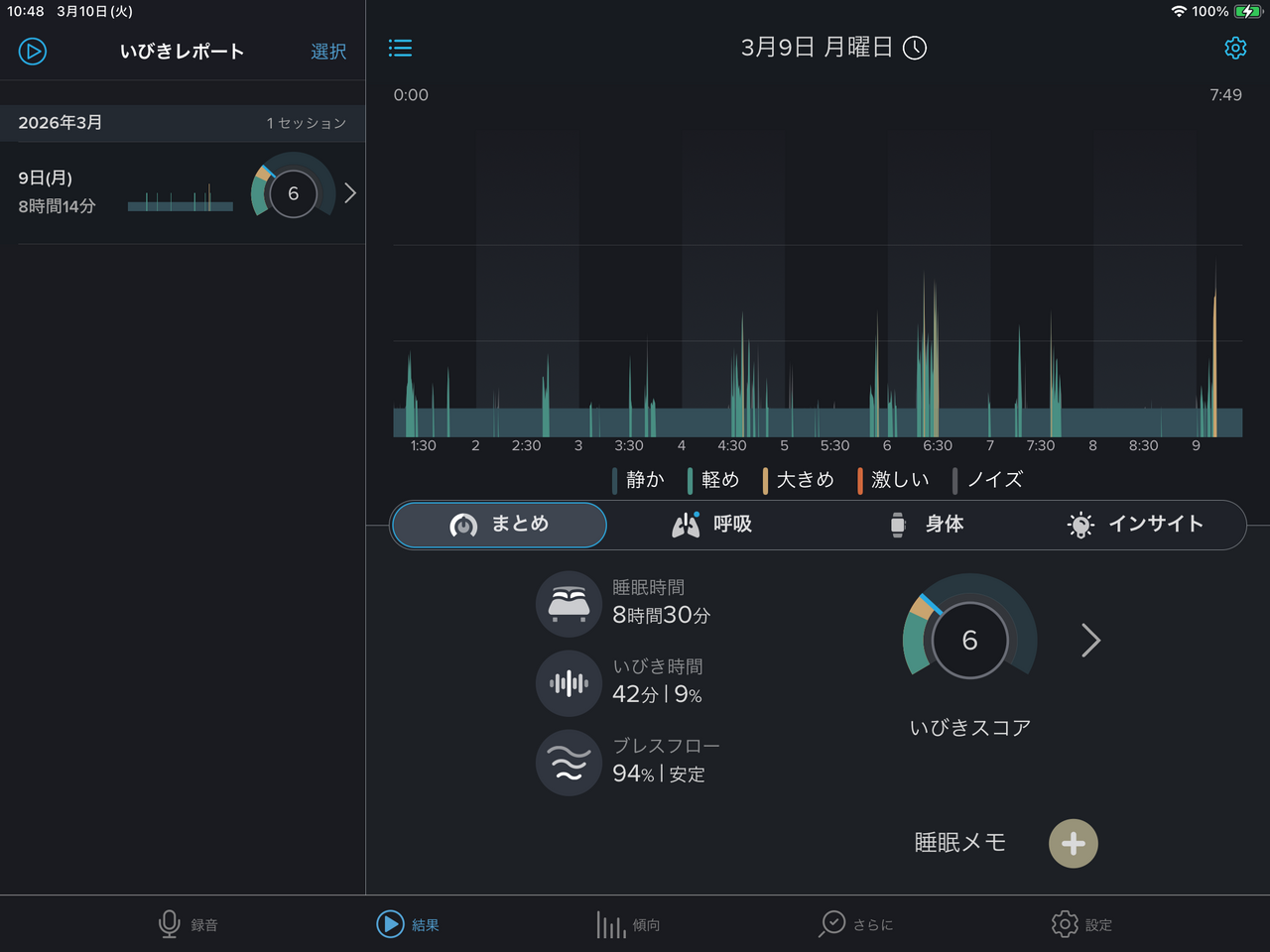1270x952 pixels.
Task: Tap the sound wave snoring time icon
Action: [x=569, y=683]
